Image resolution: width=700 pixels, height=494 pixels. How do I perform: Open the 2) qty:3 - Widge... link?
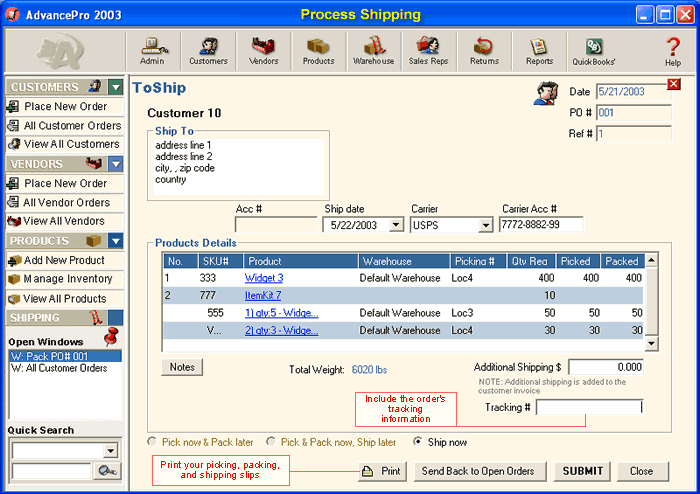[x=282, y=331]
